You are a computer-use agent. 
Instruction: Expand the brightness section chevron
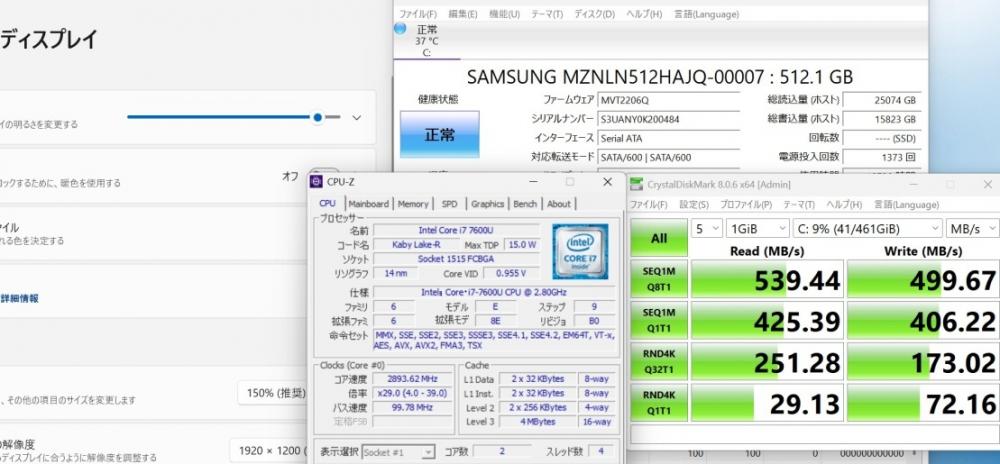click(357, 117)
